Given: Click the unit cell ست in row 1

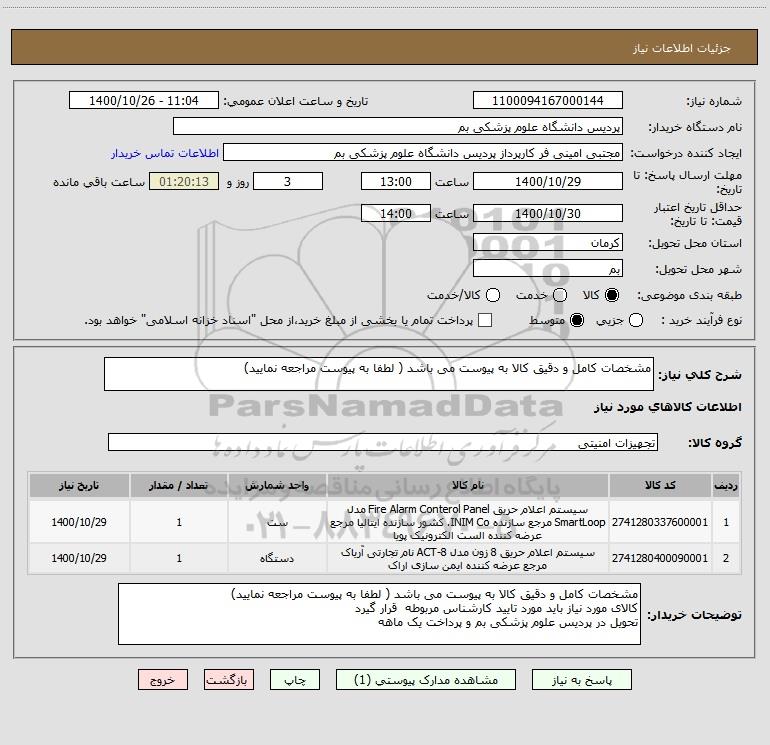Looking at the screenshot, I should [x=277, y=522].
